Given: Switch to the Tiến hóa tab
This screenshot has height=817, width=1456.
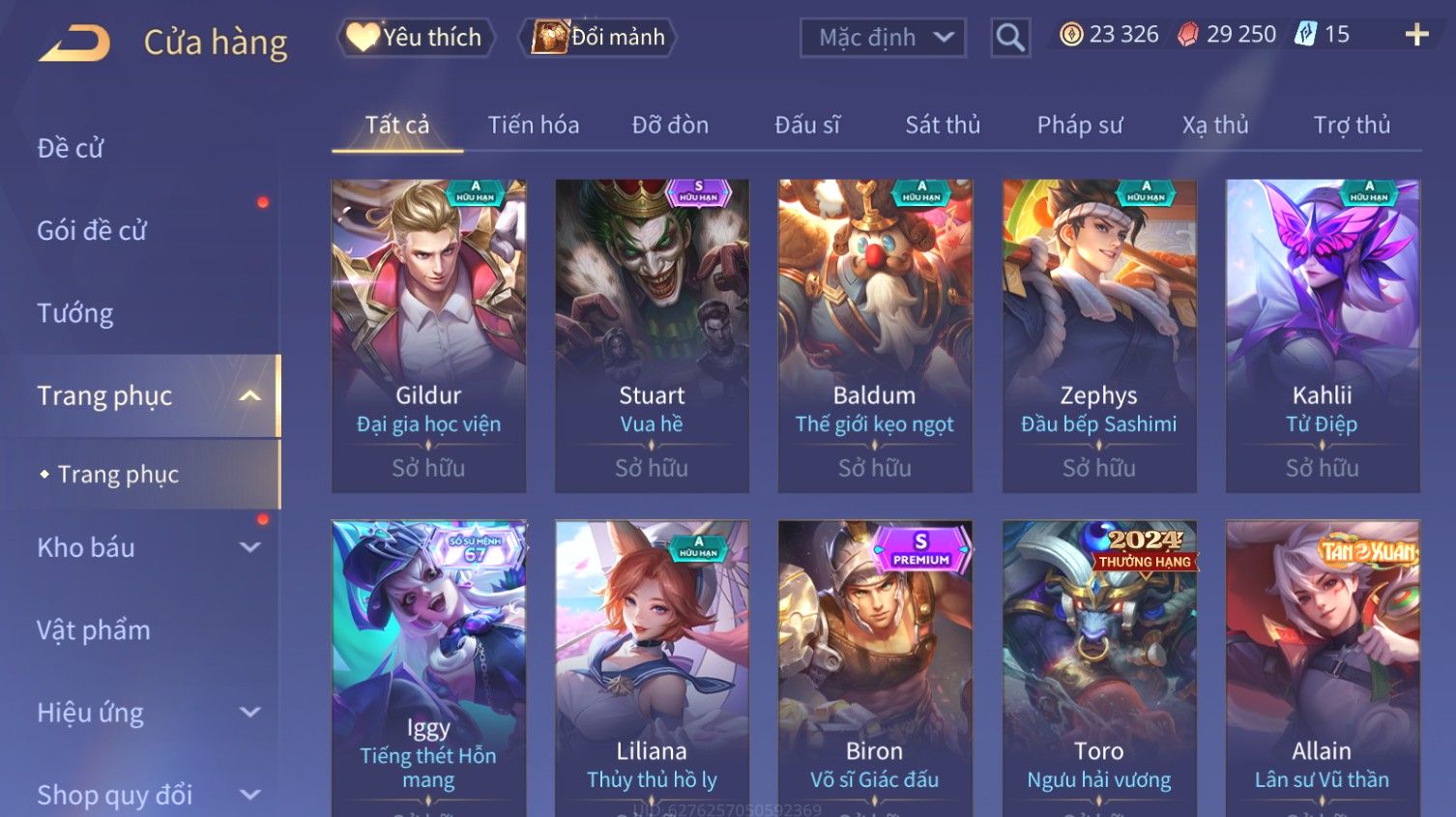Looking at the screenshot, I should click(x=534, y=125).
